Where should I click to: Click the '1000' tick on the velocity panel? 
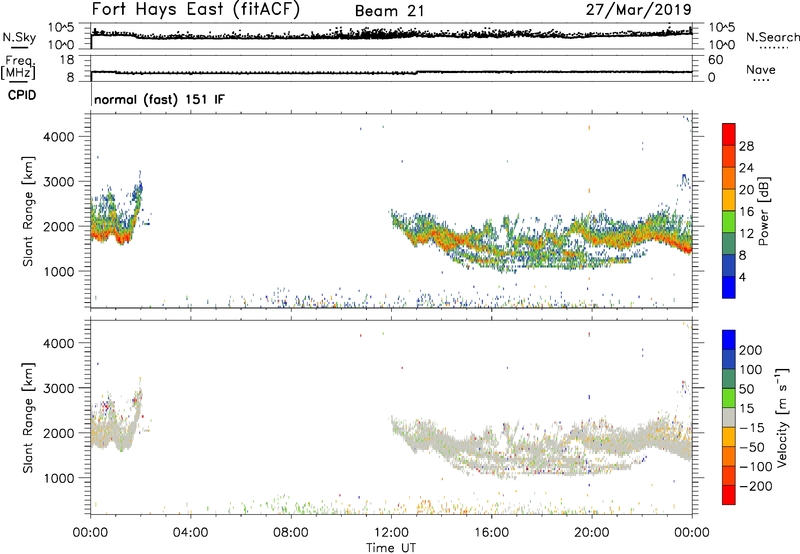pyautogui.click(x=59, y=477)
